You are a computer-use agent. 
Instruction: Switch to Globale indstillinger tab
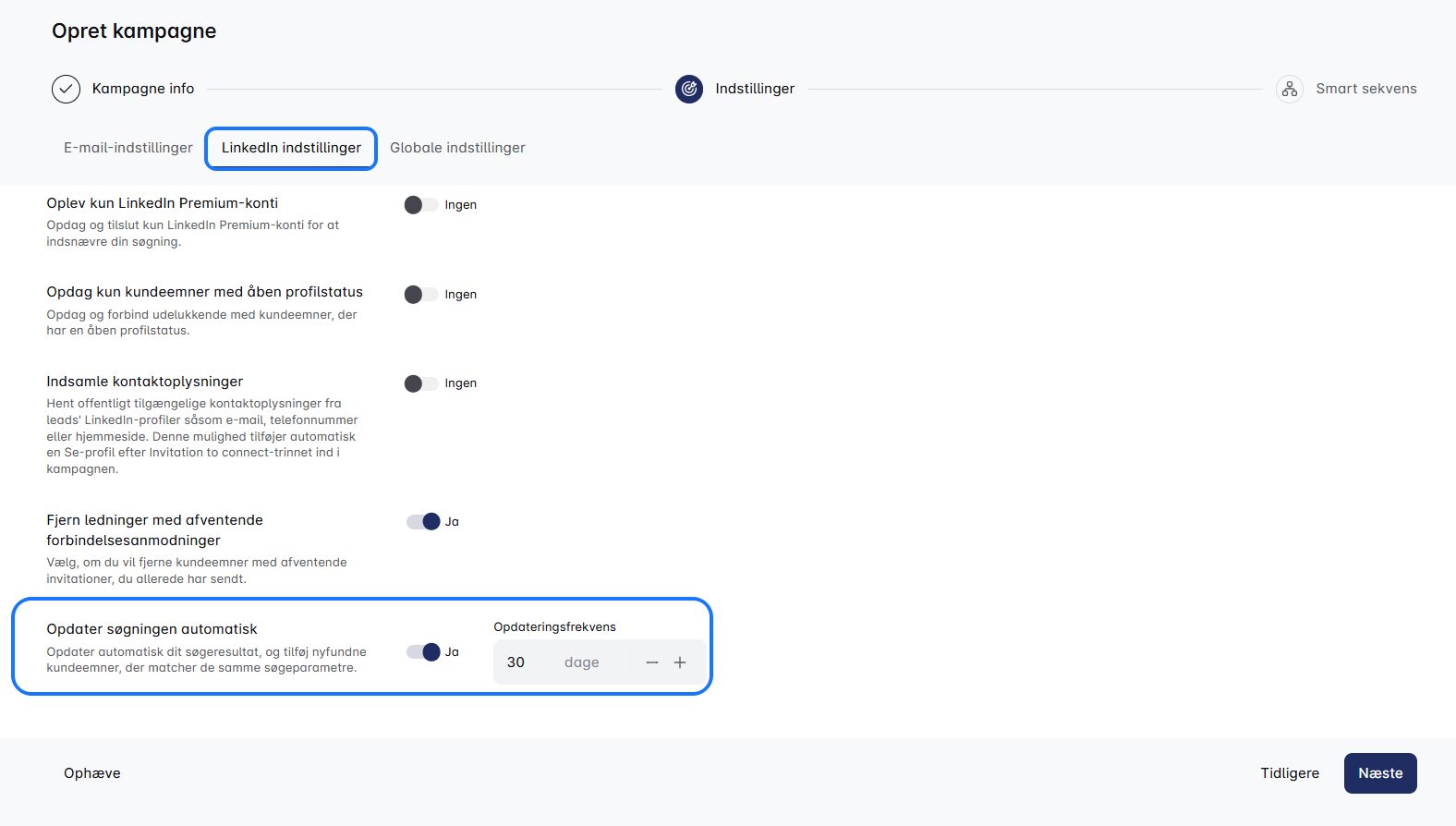tap(457, 148)
